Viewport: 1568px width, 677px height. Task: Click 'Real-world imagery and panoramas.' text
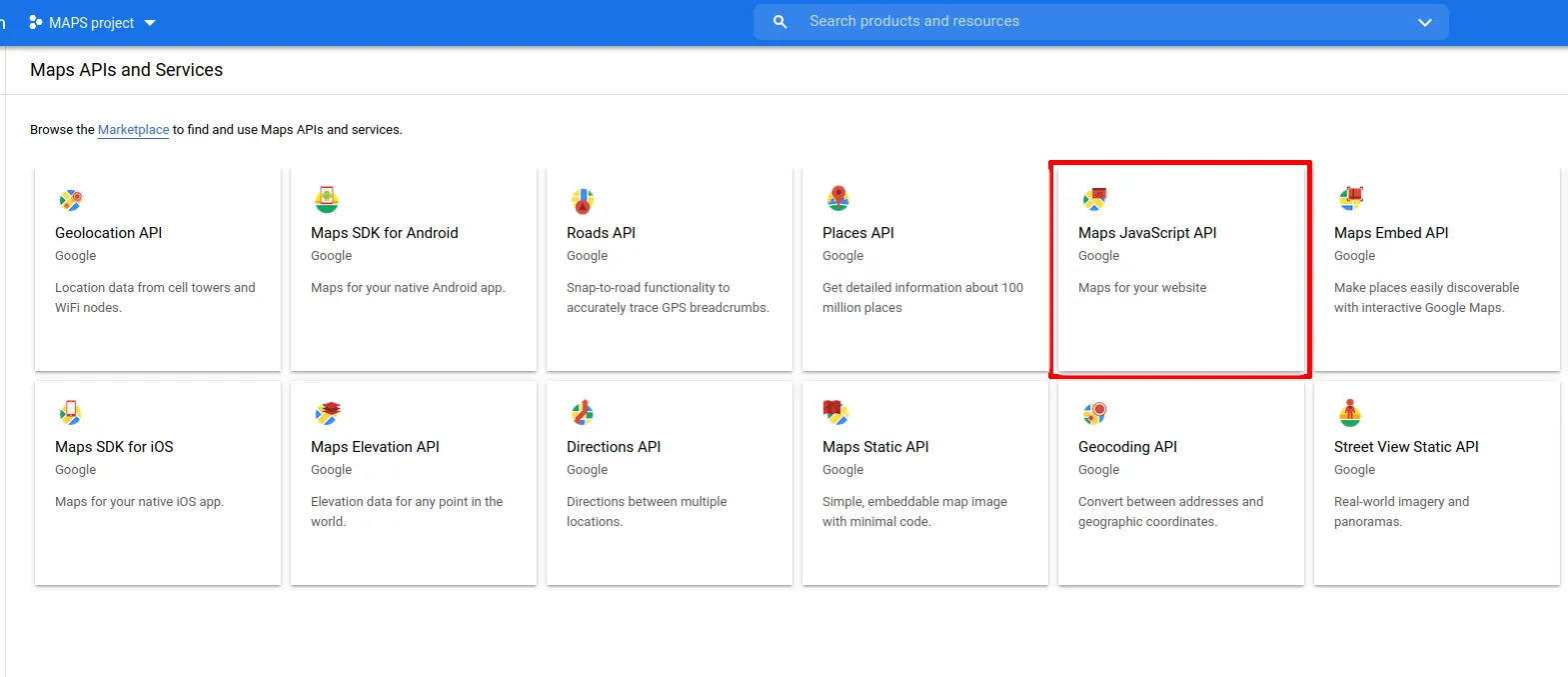click(1401, 512)
